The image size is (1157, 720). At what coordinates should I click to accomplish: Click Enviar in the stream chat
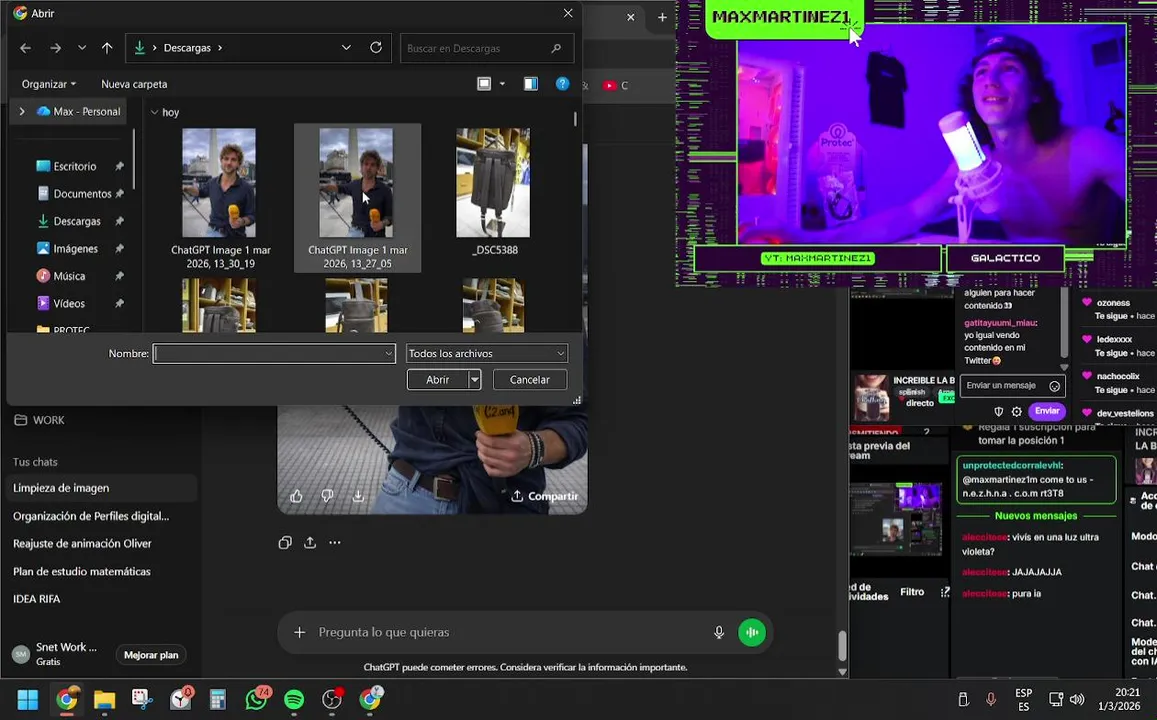click(1046, 411)
